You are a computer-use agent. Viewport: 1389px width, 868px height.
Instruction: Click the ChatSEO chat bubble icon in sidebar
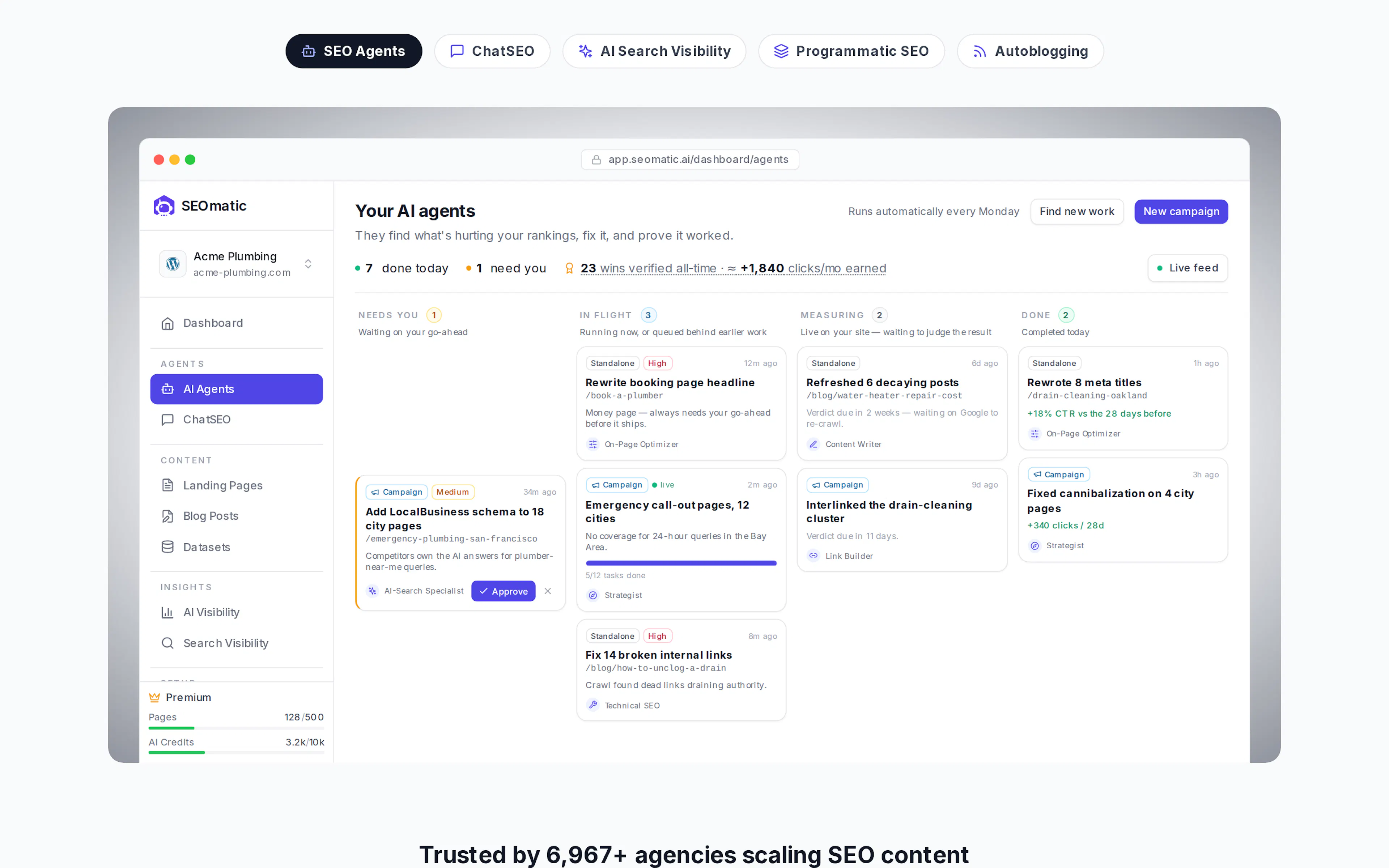pos(167,420)
